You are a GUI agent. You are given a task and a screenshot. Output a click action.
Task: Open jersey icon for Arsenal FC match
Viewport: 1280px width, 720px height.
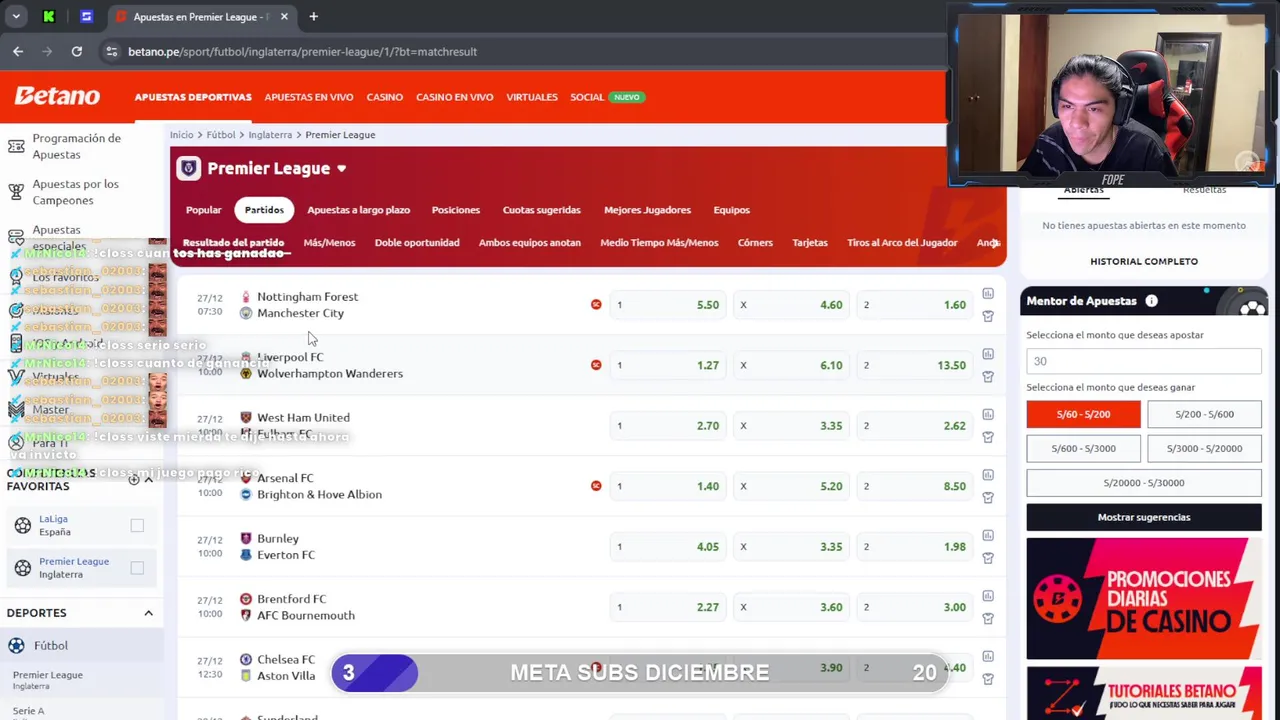988,498
